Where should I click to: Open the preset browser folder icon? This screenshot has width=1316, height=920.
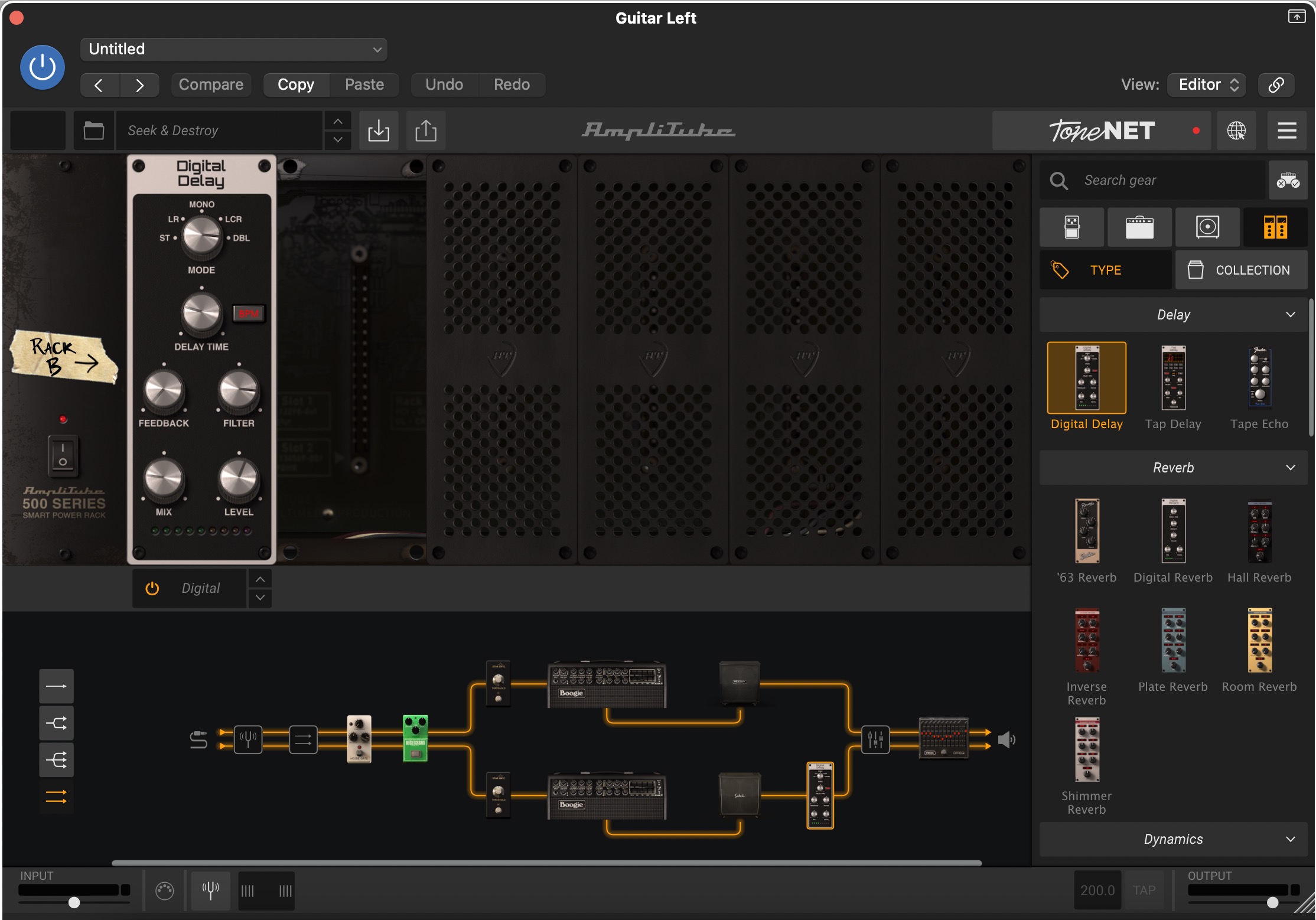point(93,131)
